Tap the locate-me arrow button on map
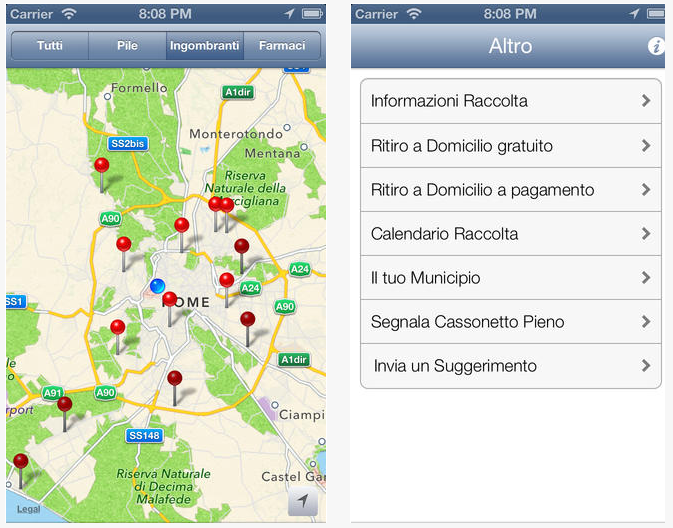 [x=303, y=501]
